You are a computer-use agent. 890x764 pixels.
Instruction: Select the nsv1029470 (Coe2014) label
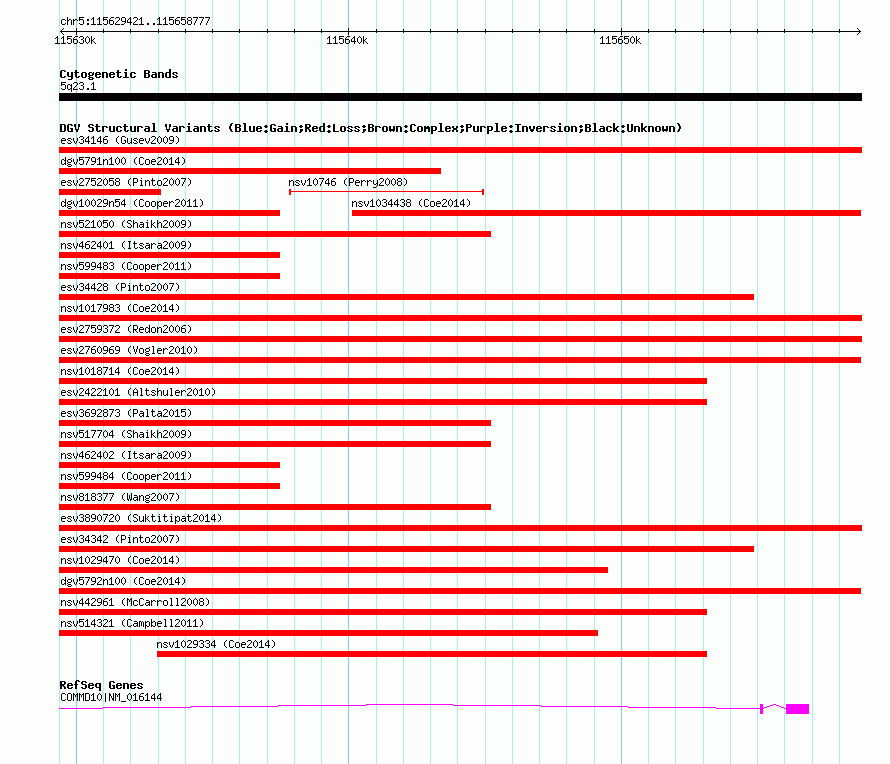pyautogui.click(x=120, y=560)
